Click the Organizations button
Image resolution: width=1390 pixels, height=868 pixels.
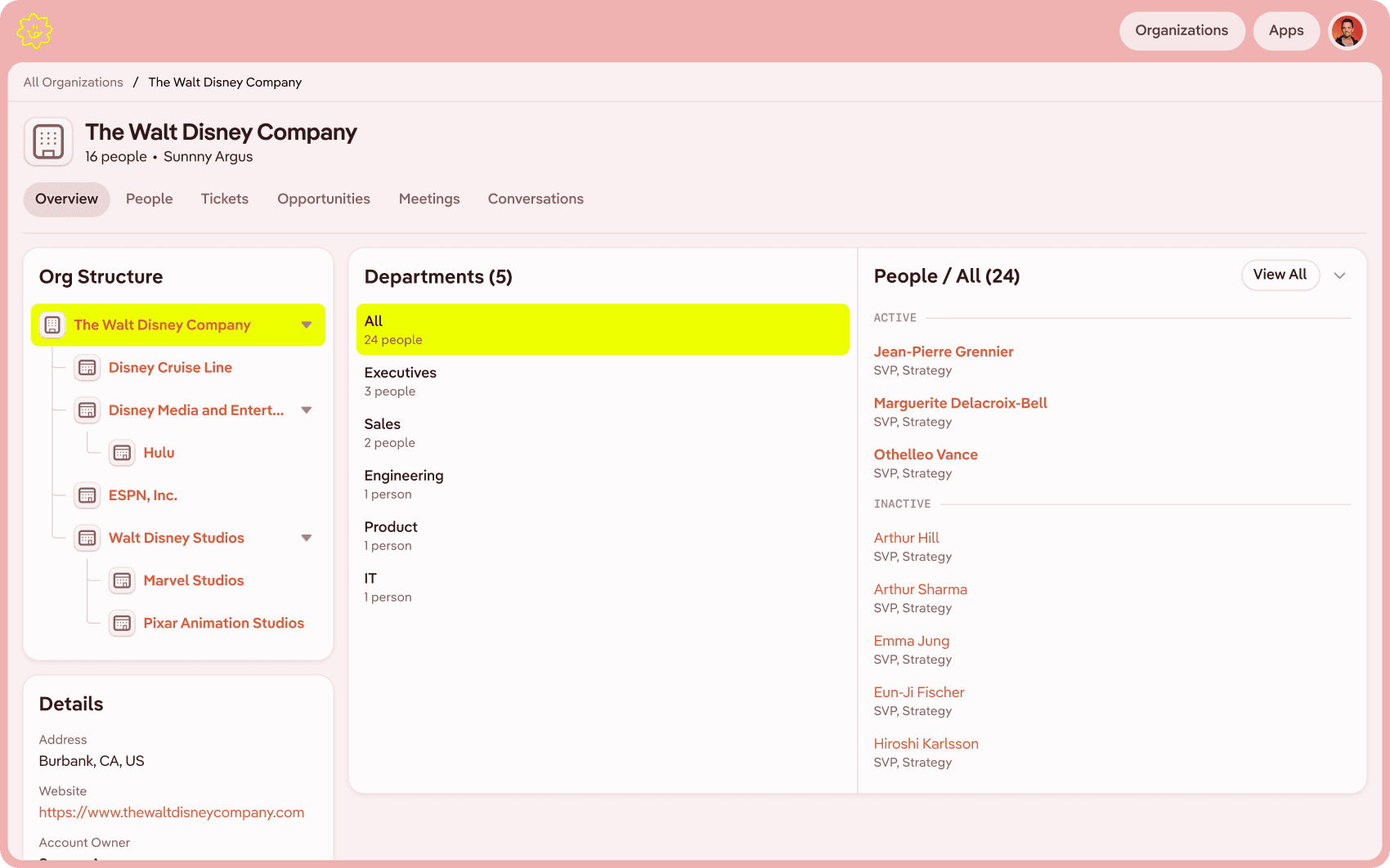point(1181,31)
